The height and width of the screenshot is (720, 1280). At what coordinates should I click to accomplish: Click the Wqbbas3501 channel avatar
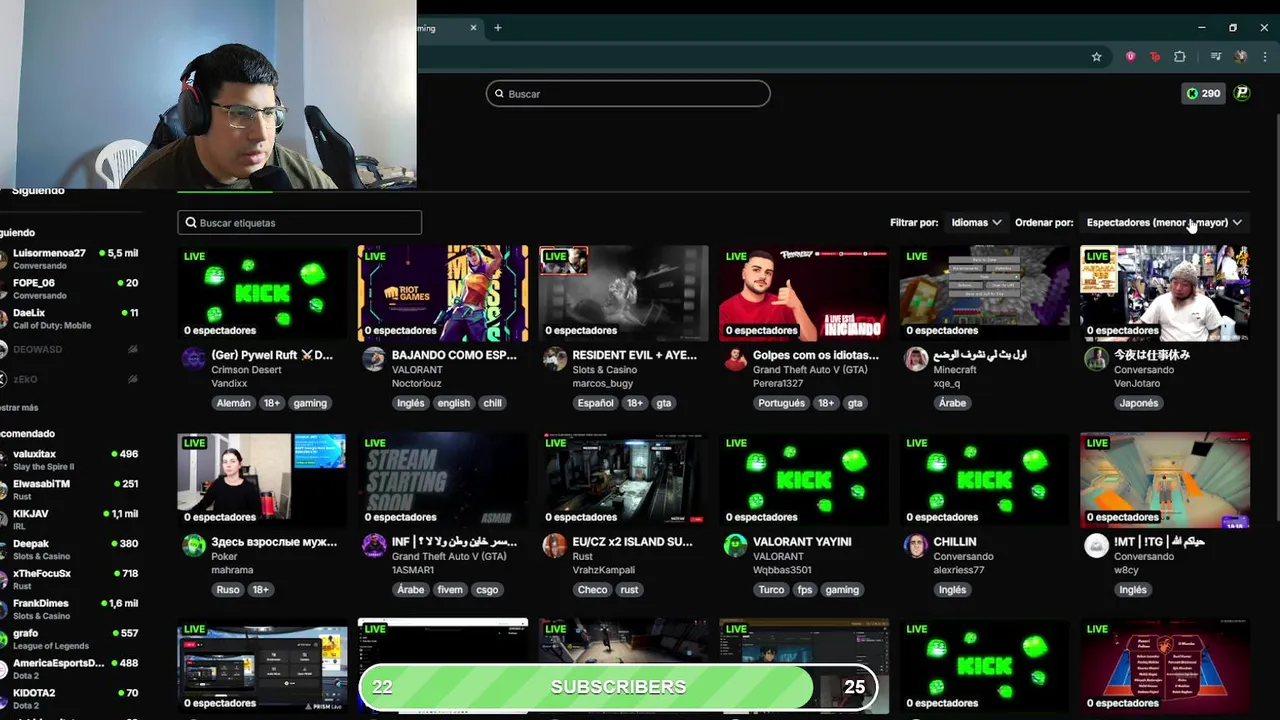coord(735,546)
